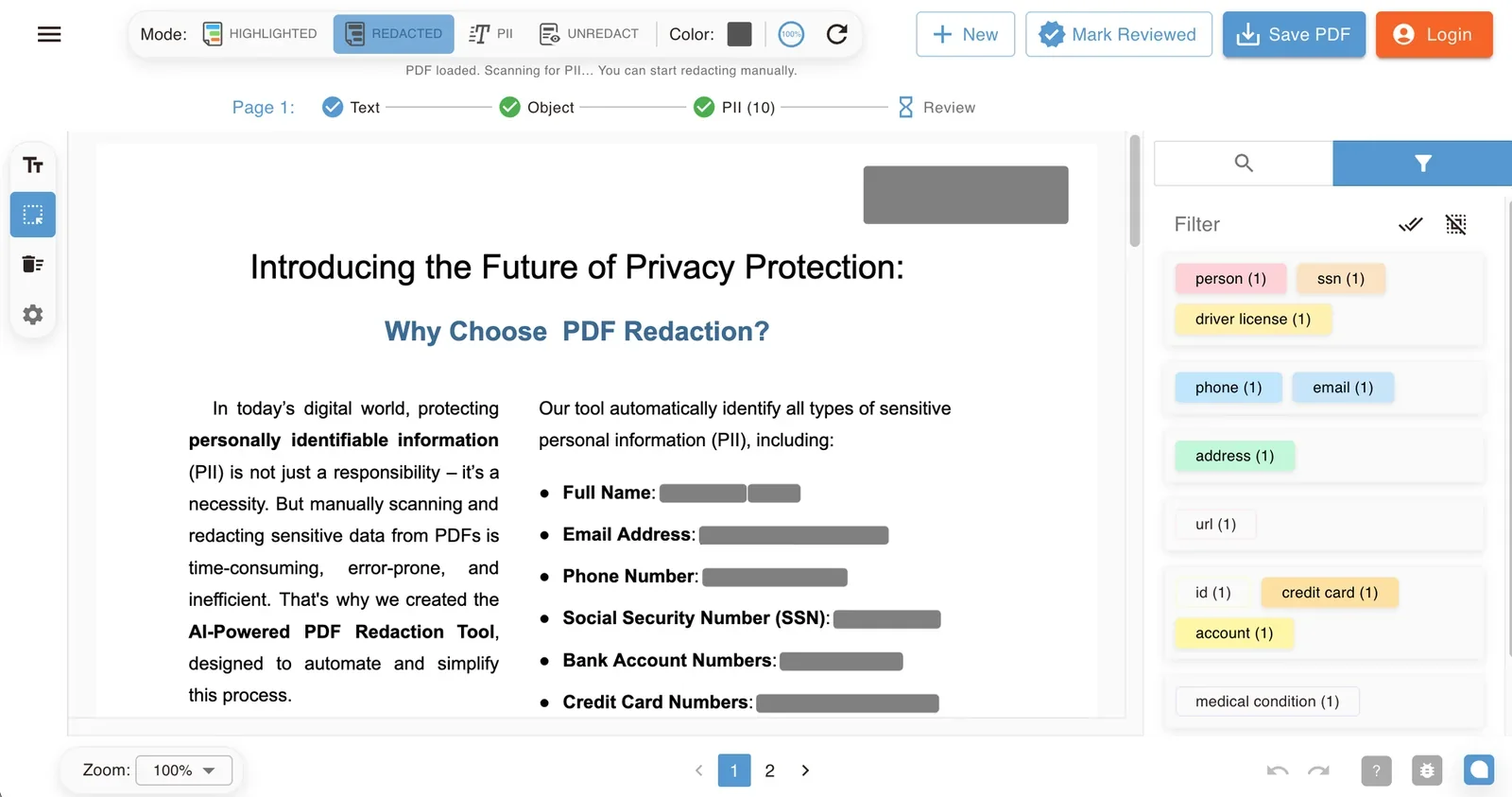Open the Zoom 100% dropdown

[x=184, y=771]
